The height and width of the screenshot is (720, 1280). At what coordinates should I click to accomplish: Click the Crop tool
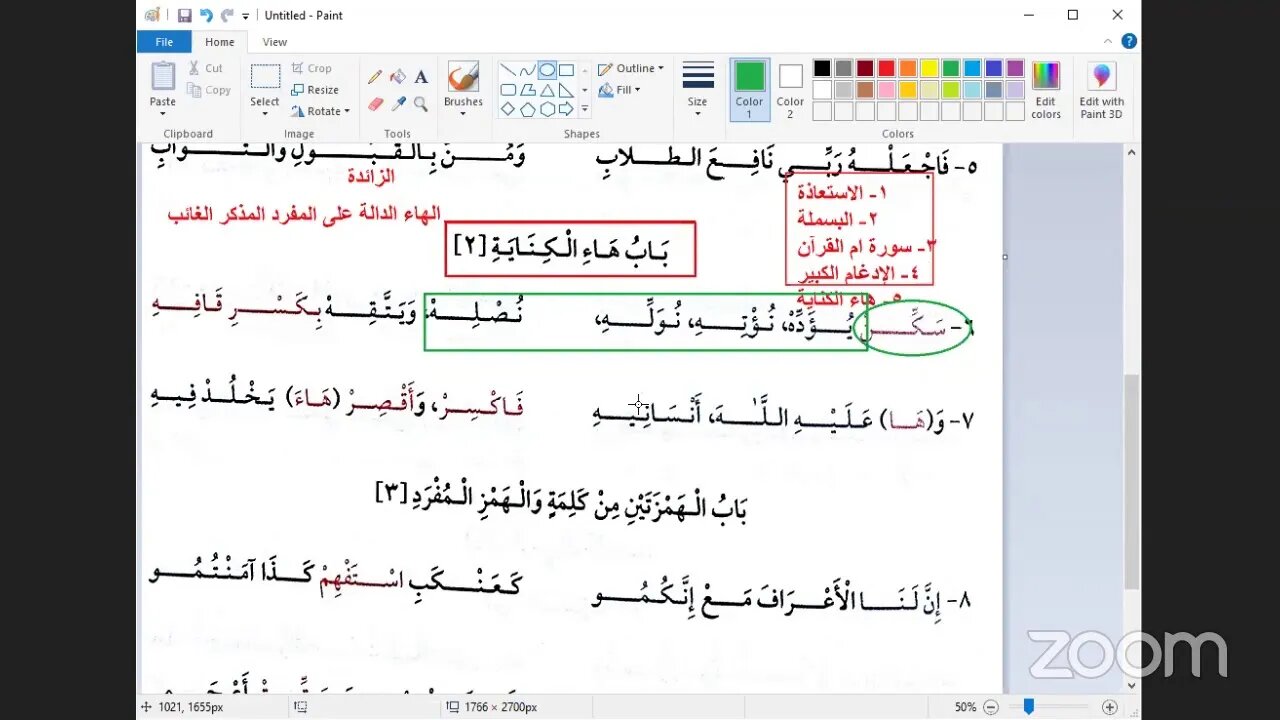[x=311, y=68]
